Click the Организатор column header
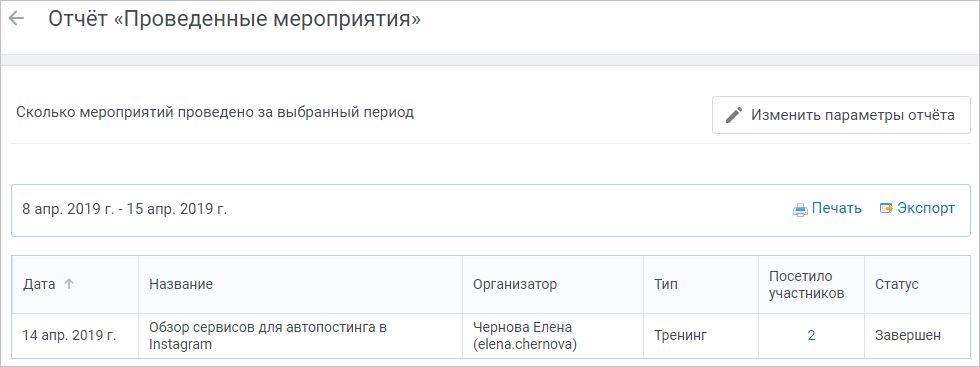 tap(515, 284)
